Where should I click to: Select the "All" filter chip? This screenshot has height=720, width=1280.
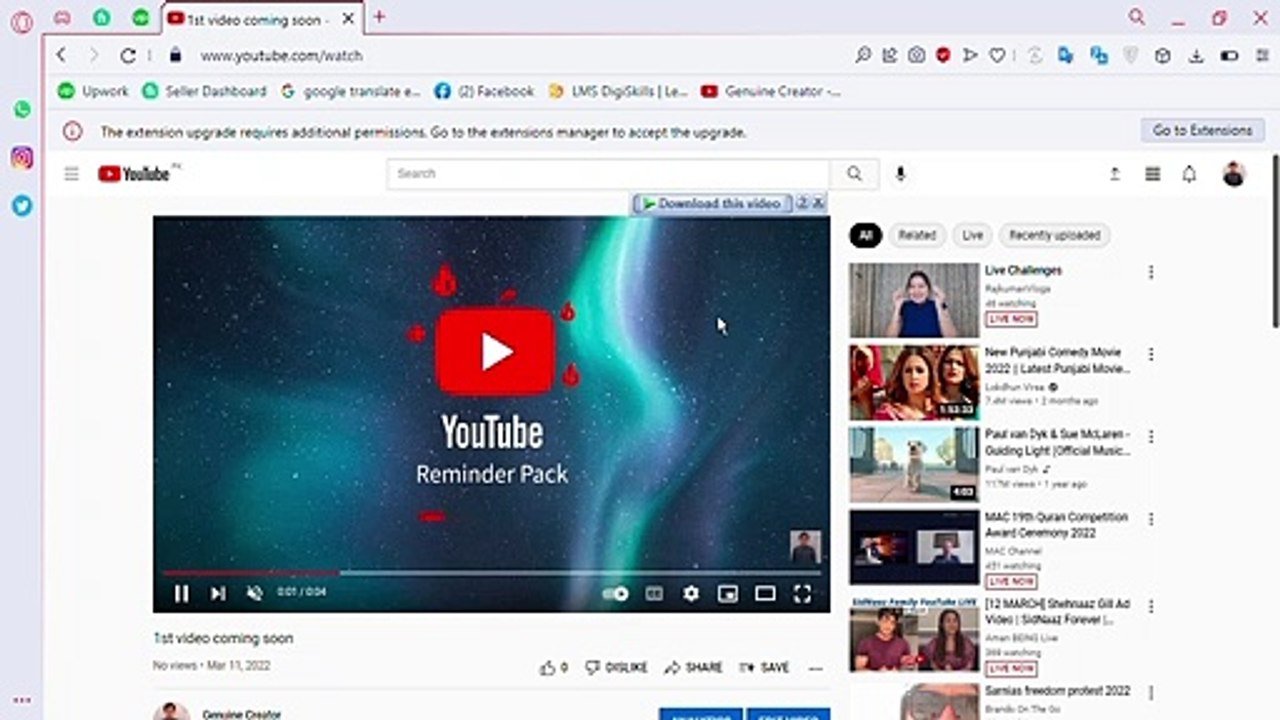tap(866, 235)
